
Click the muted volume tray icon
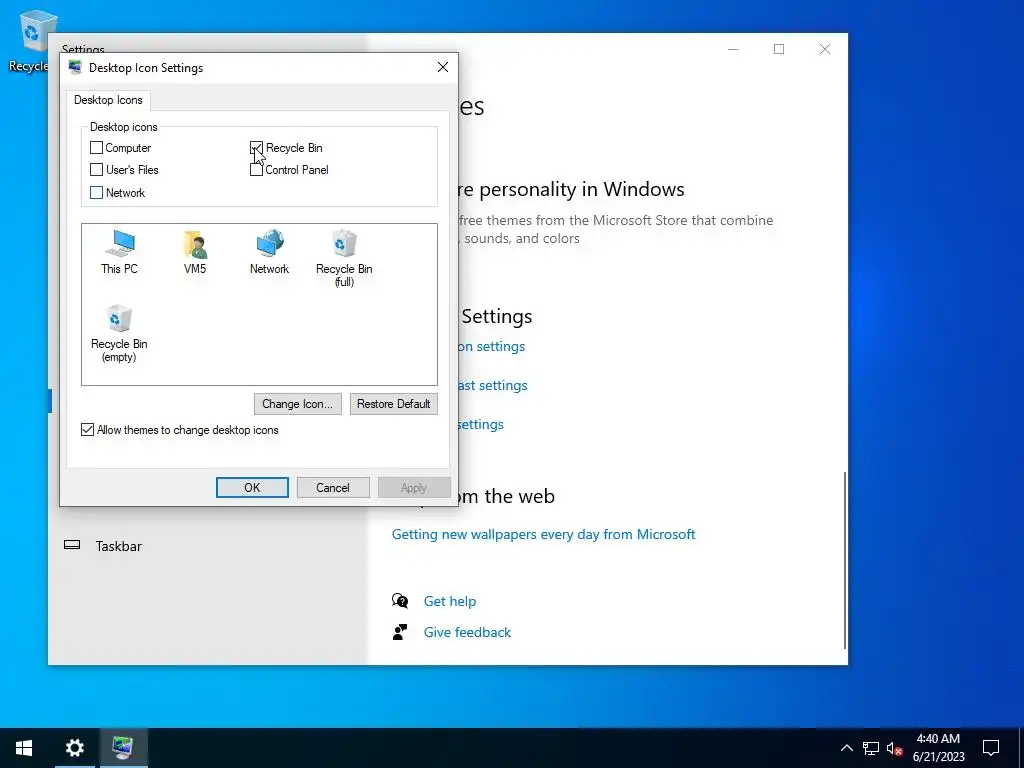pyautogui.click(x=894, y=748)
